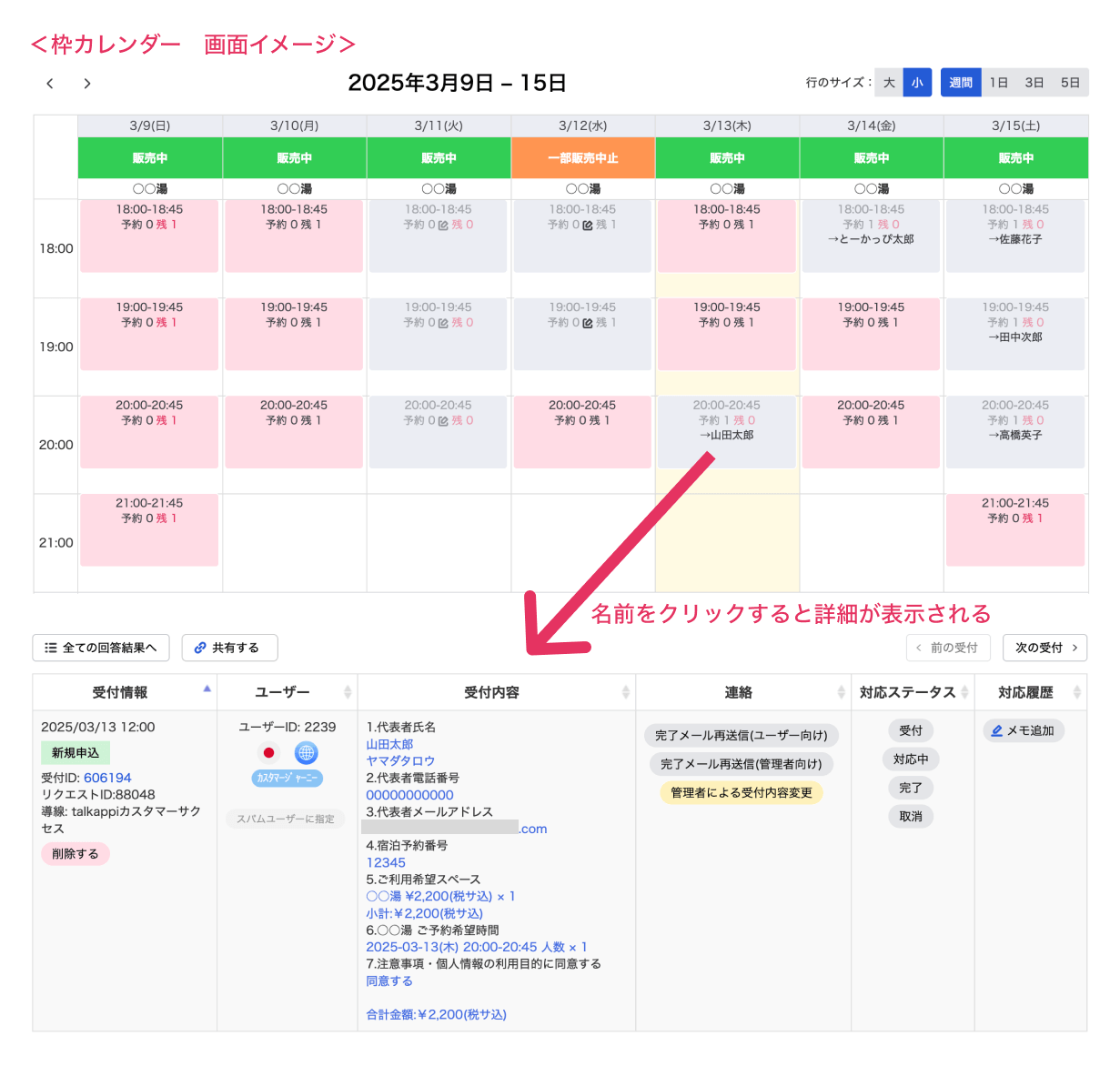This screenshot has height=1066, width=1120.
Task: Click the memo-add pencil button
Action: point(1023,730)
